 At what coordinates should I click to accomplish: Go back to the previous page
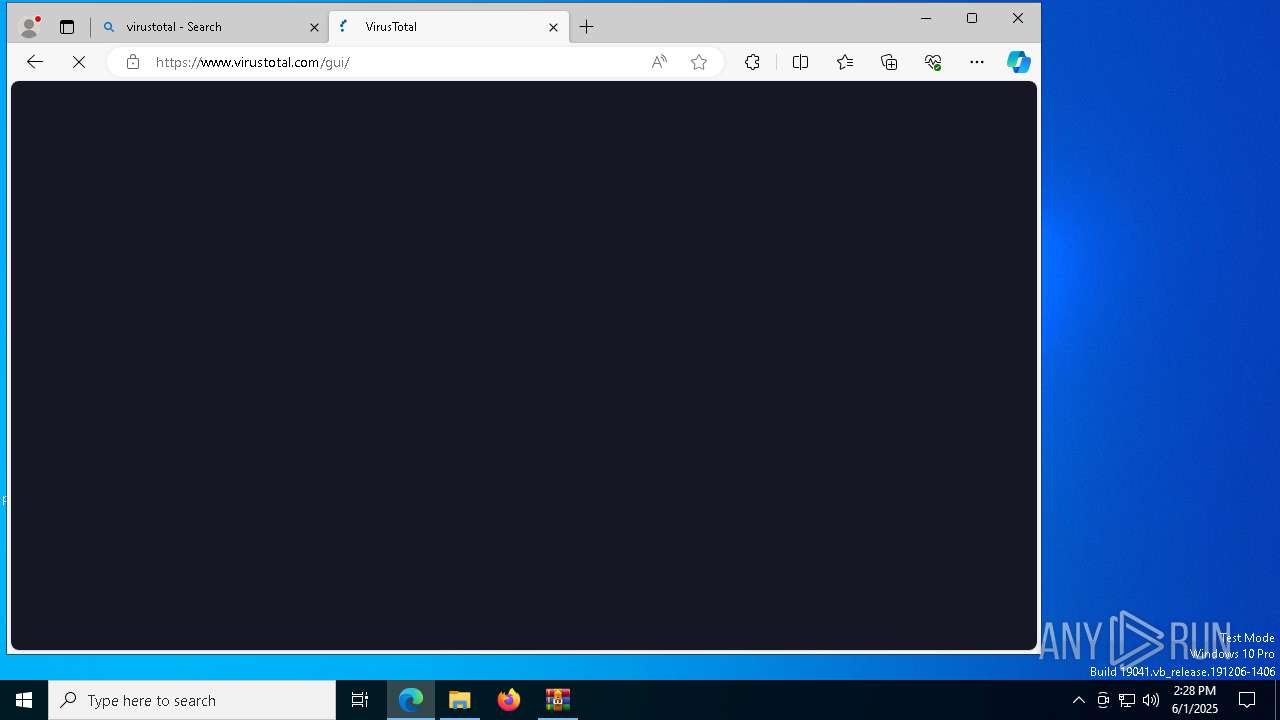click(x=35, y=62)
